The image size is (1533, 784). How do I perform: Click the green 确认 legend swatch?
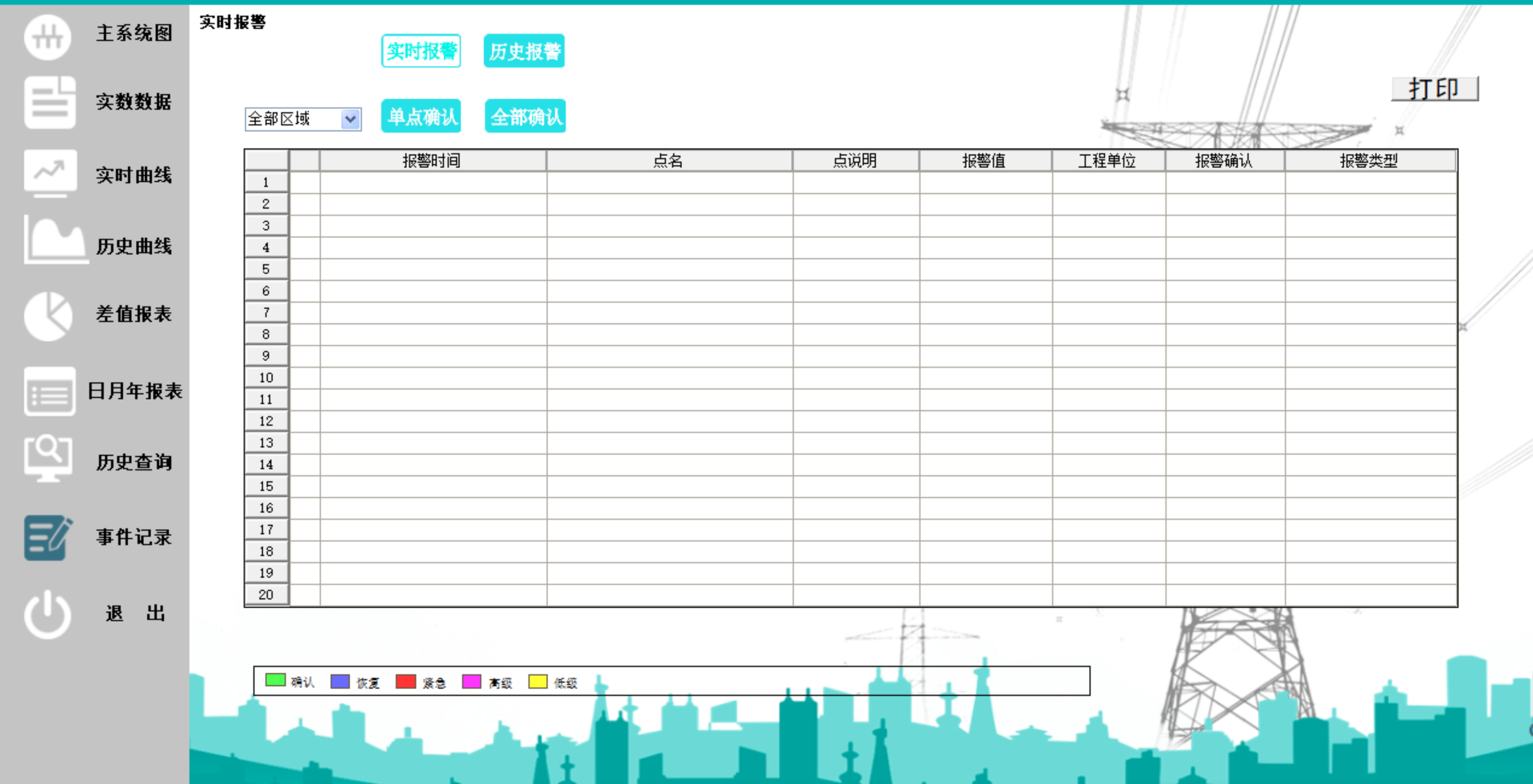point(274,680)
